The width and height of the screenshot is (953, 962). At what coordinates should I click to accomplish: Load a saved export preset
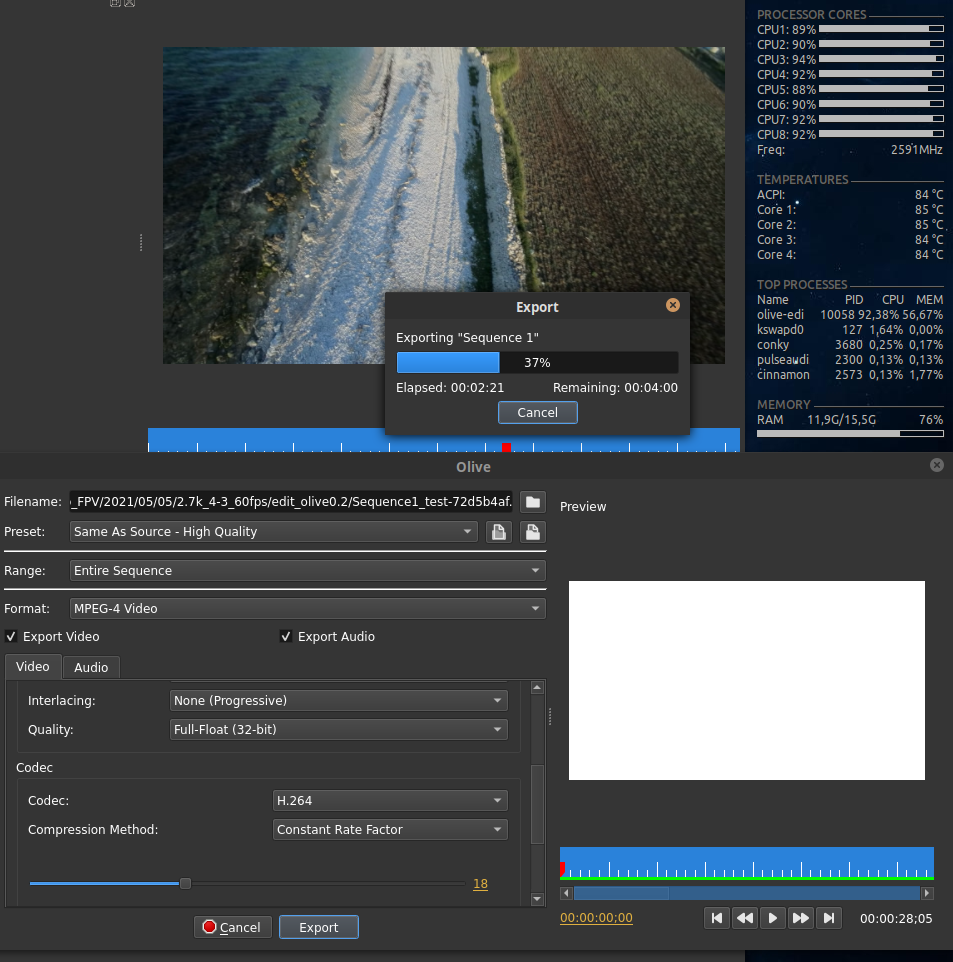(499, 531)
